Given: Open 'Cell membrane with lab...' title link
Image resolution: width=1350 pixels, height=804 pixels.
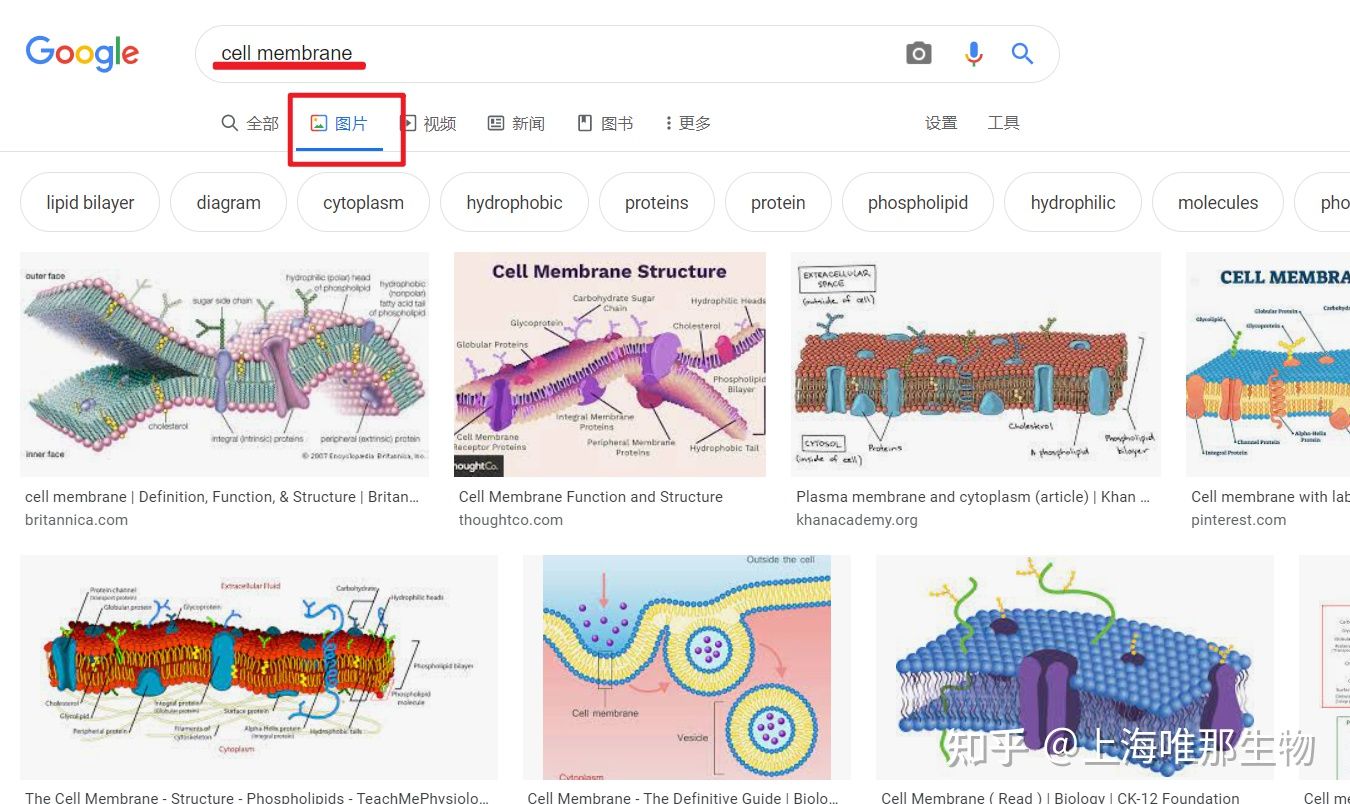Looking at the screenshot, I should [x=1270, y=497].
